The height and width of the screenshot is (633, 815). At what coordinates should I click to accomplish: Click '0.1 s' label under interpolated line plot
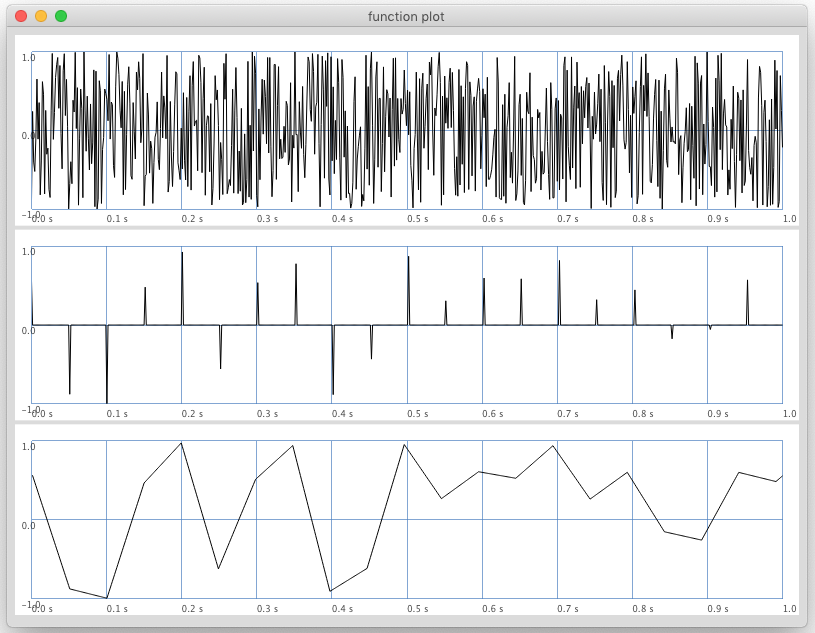tap(117, 609)
